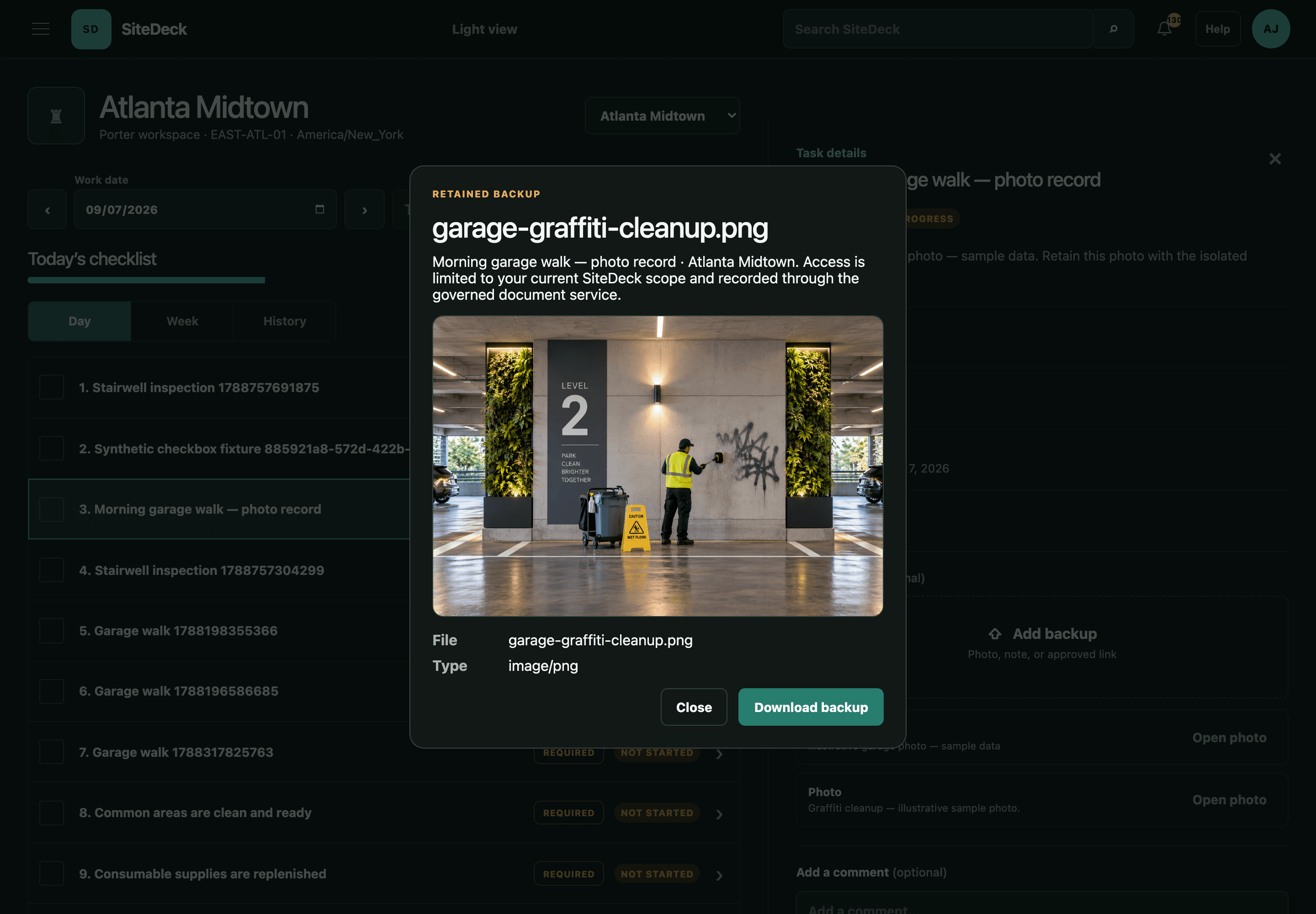Click REQUIRED badge on Consumable supplies row
The height and width of the screenshot is (914, 1316).
coord(568,874)
